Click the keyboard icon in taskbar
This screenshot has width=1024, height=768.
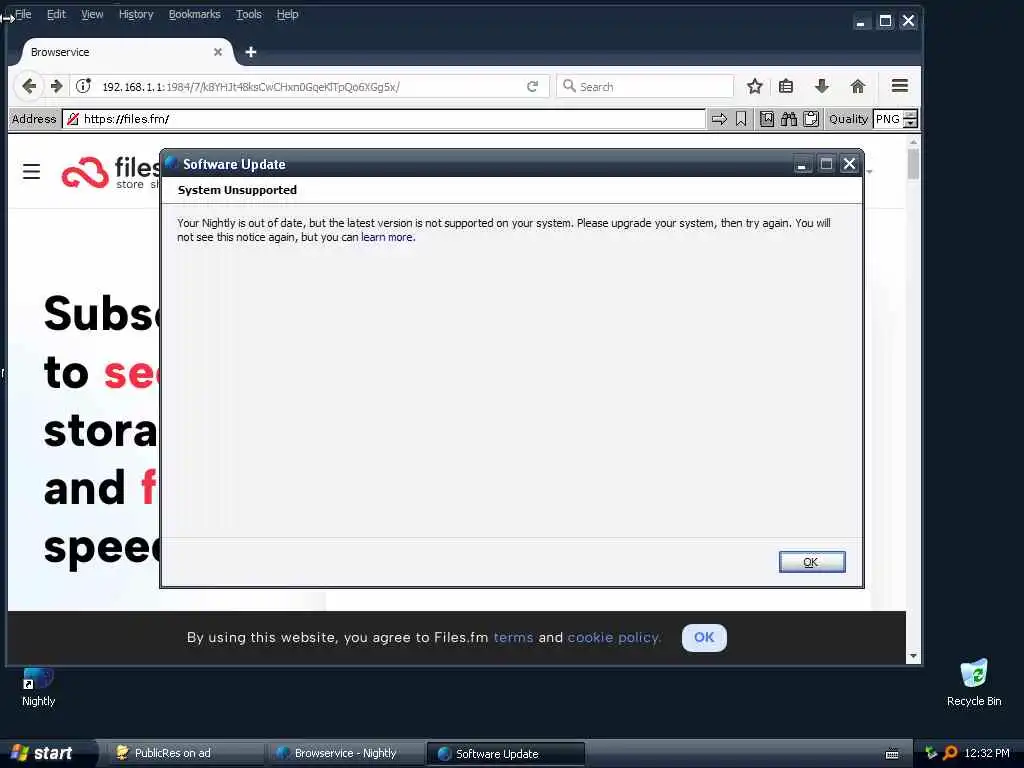click(x=892, y=754)
